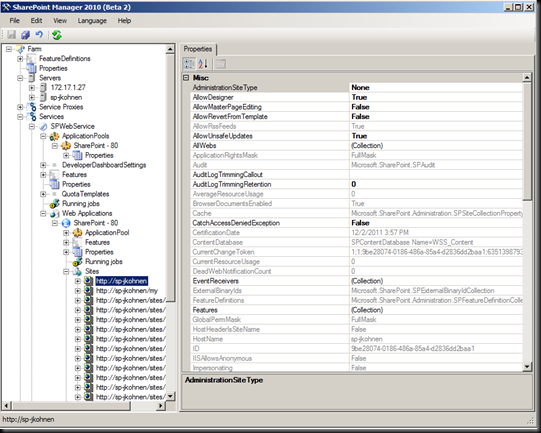Click the AuditLogTrimmingRetention value 0
Viewport: 541px width, 433px height.
point(354,184)
